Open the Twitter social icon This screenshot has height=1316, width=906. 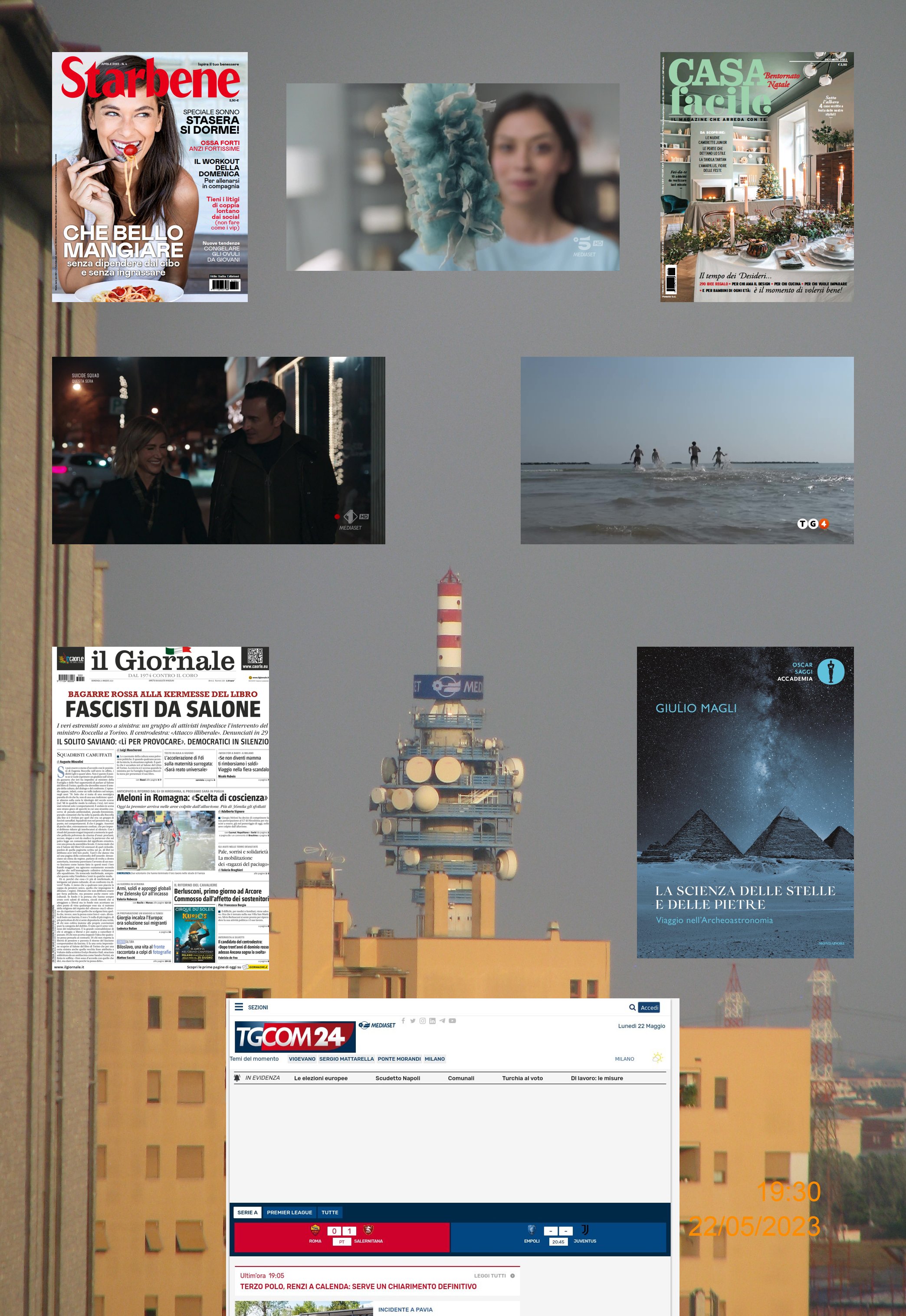tap(413, 1021)
